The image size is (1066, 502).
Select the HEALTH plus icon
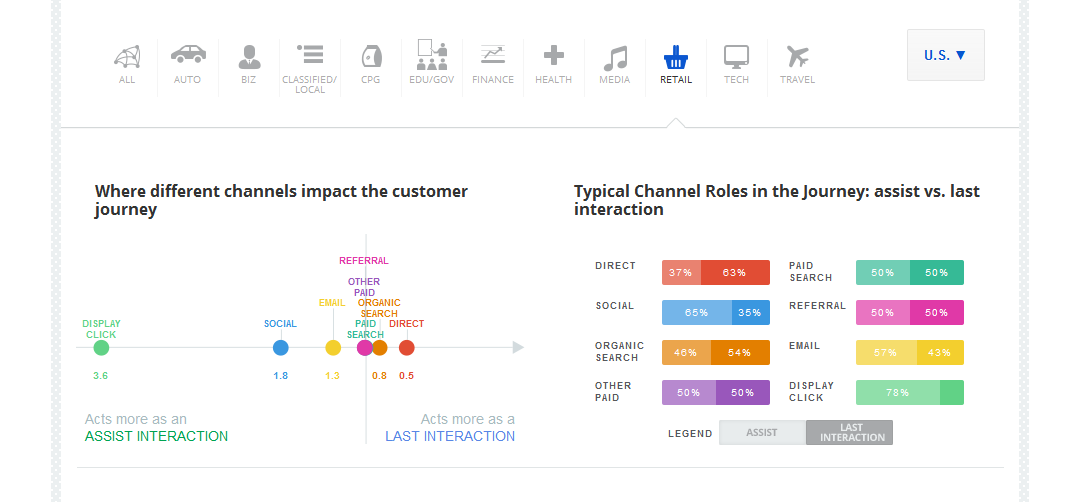click(x=553, y=56)
